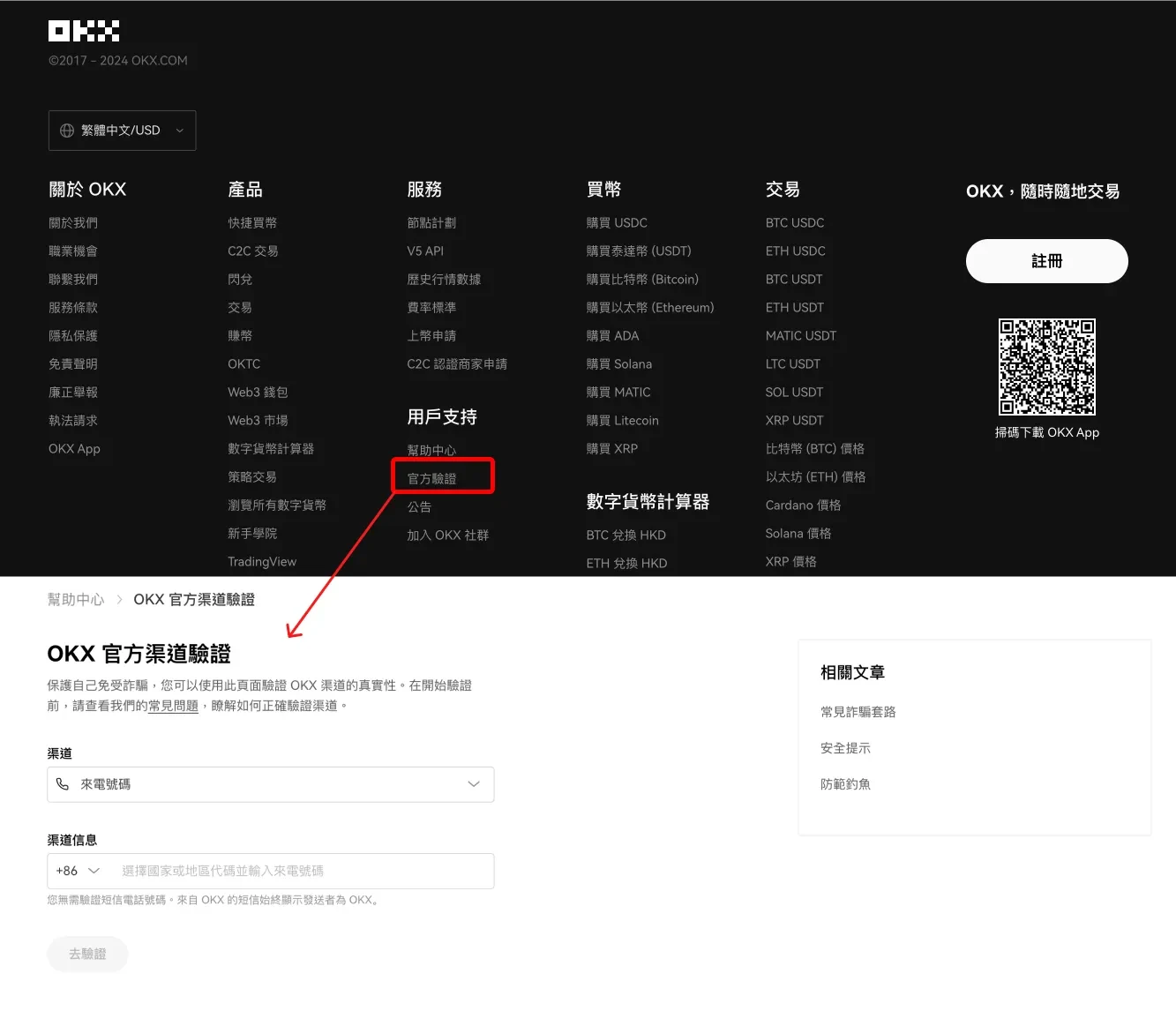Switch to 幫助中心 via breadcrumb
Screen dimensions: 1176x1011
tap(75, 599)
